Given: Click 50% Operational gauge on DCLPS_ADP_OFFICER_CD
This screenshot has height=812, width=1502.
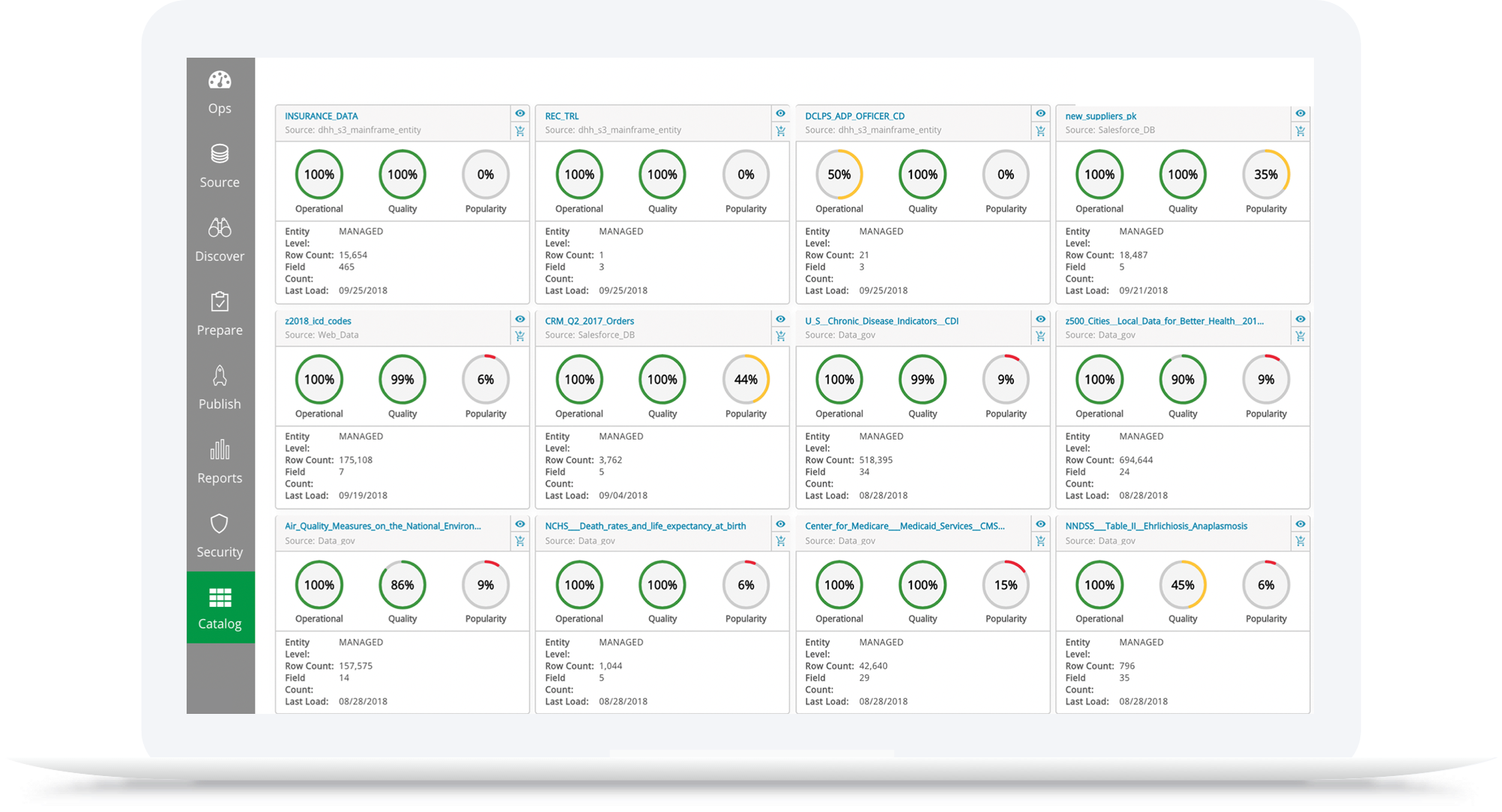Looking at the screenshot, I should pyautogui.click(x=839, y=175).
